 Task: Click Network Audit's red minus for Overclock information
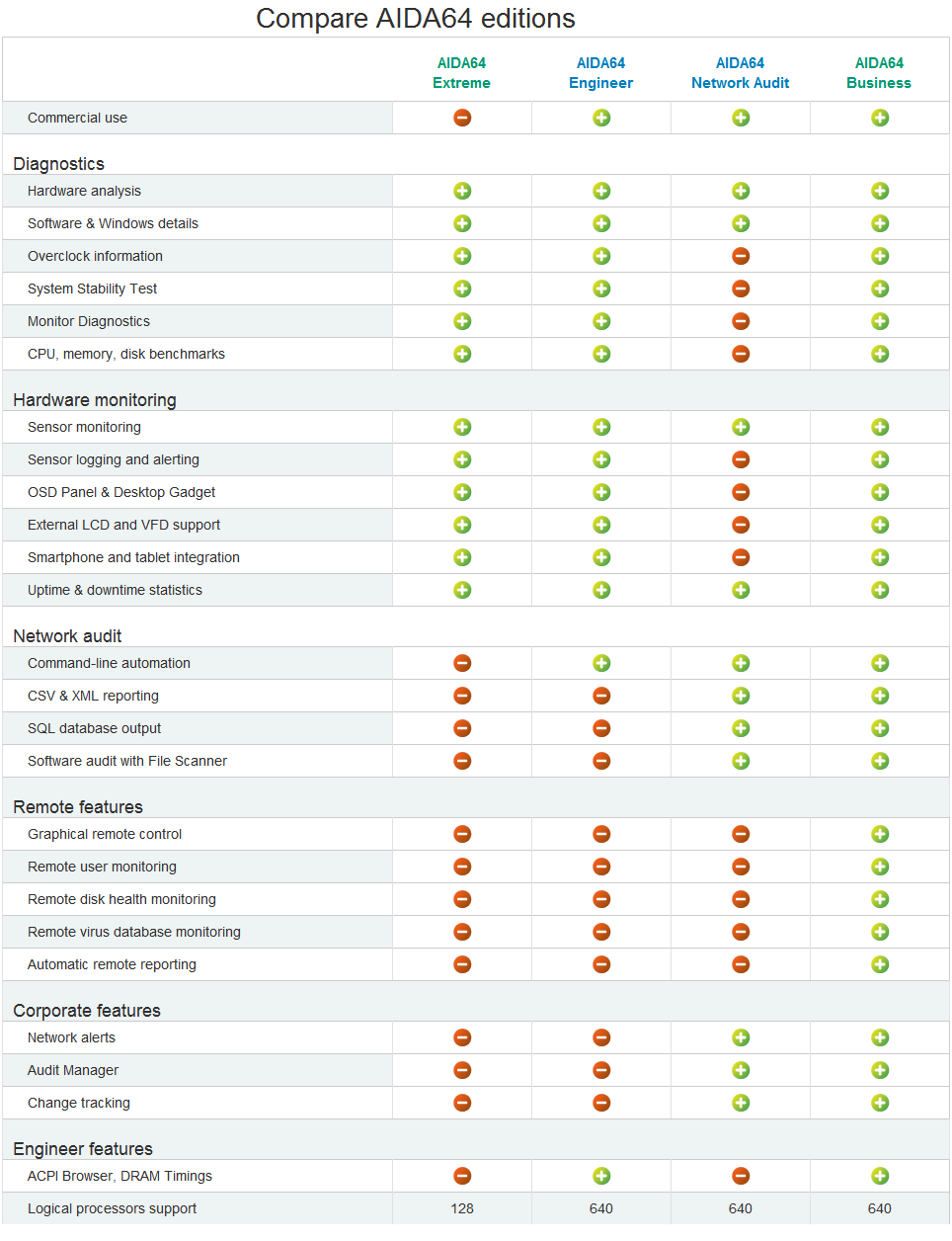(x=741, y=256)
